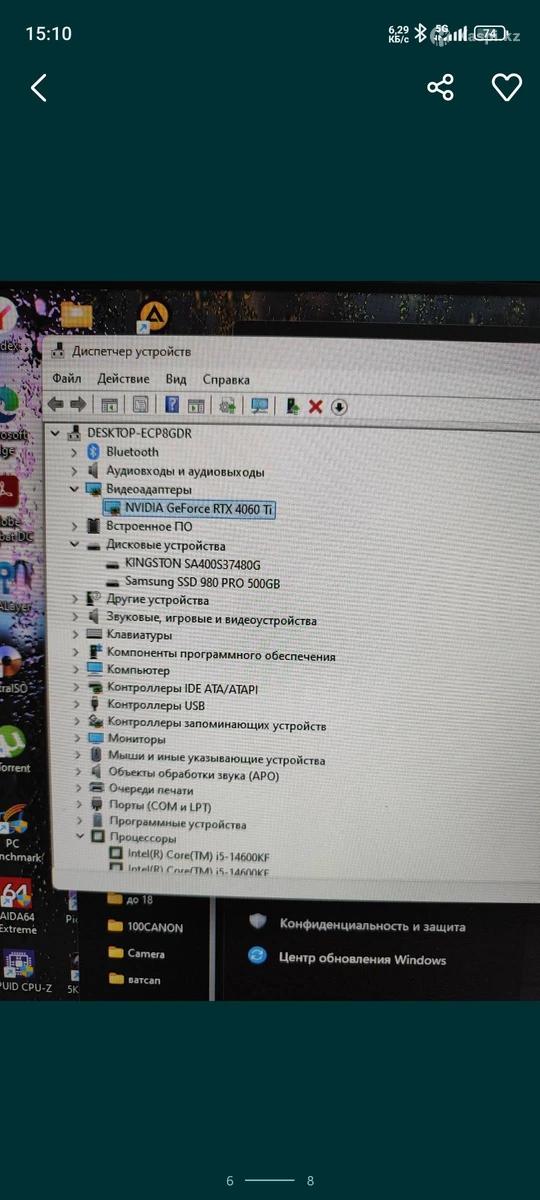This screenshot has height=1200, width=540.
Task: Collapse the Видеоадаптеры category
Action: (74, 490)
